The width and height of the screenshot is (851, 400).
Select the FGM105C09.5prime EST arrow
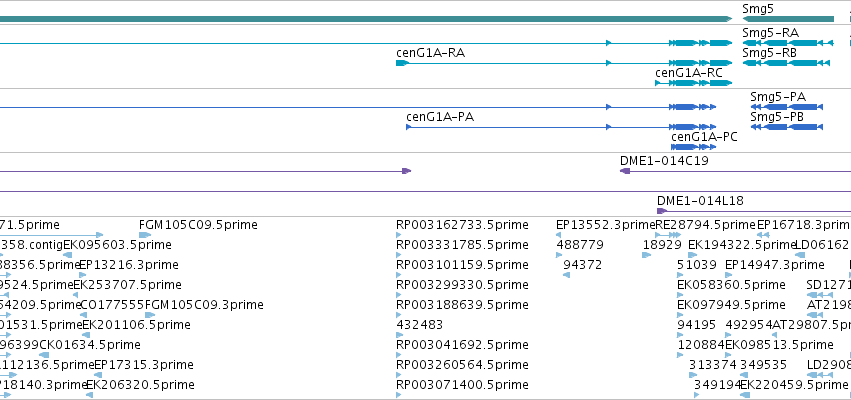[x=145, y=235]
